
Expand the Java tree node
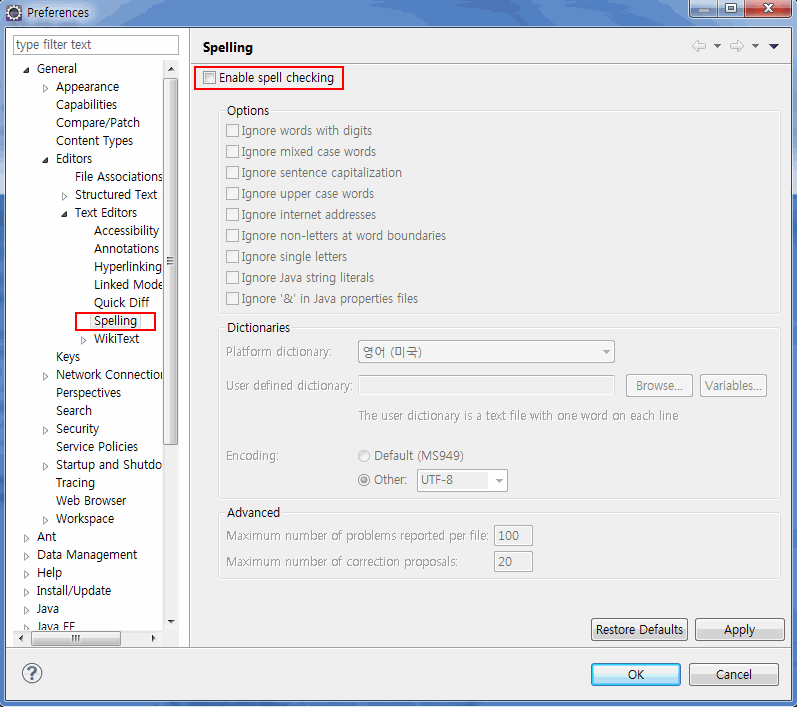click(26, 610)
